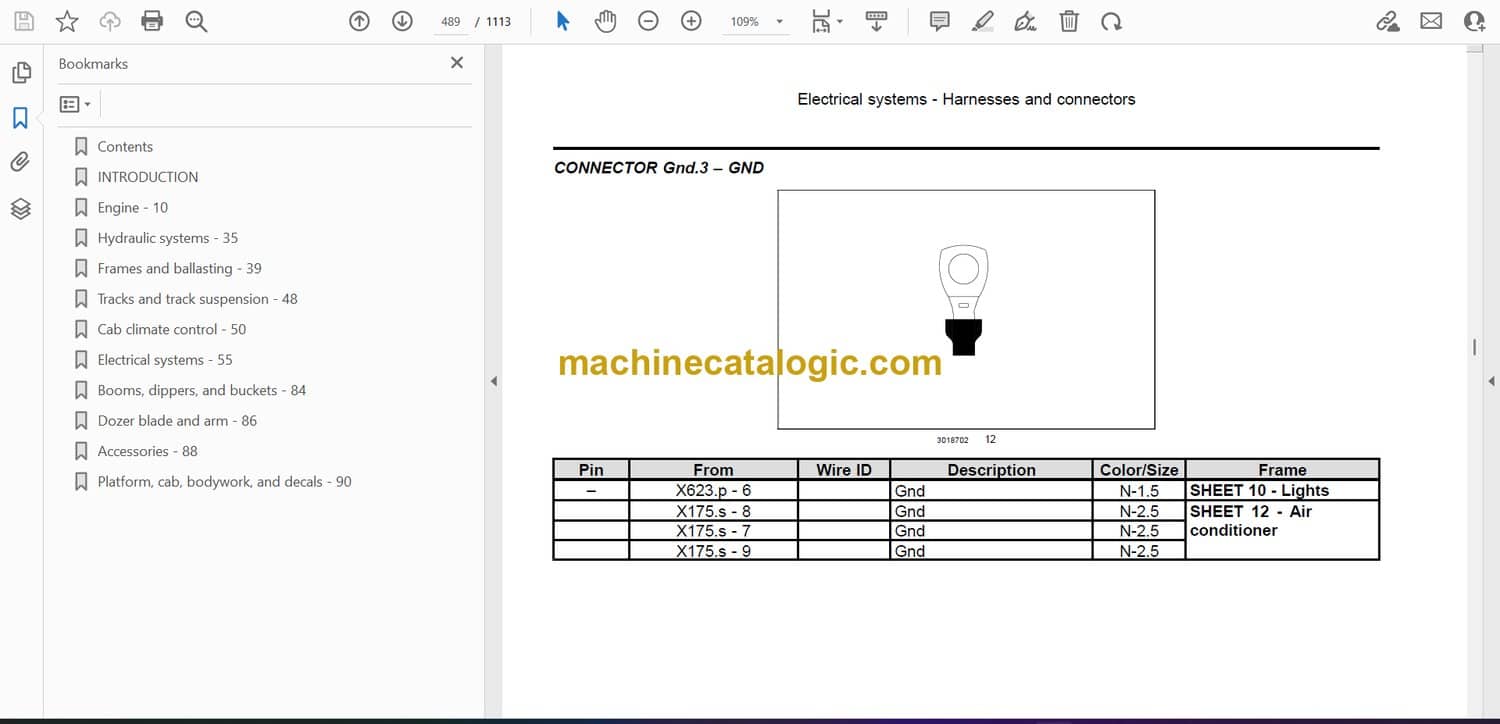Viewport: 1500px width, 724px height.
Task: Open the zoom level dropdown
Action: [x=779, y=22]
